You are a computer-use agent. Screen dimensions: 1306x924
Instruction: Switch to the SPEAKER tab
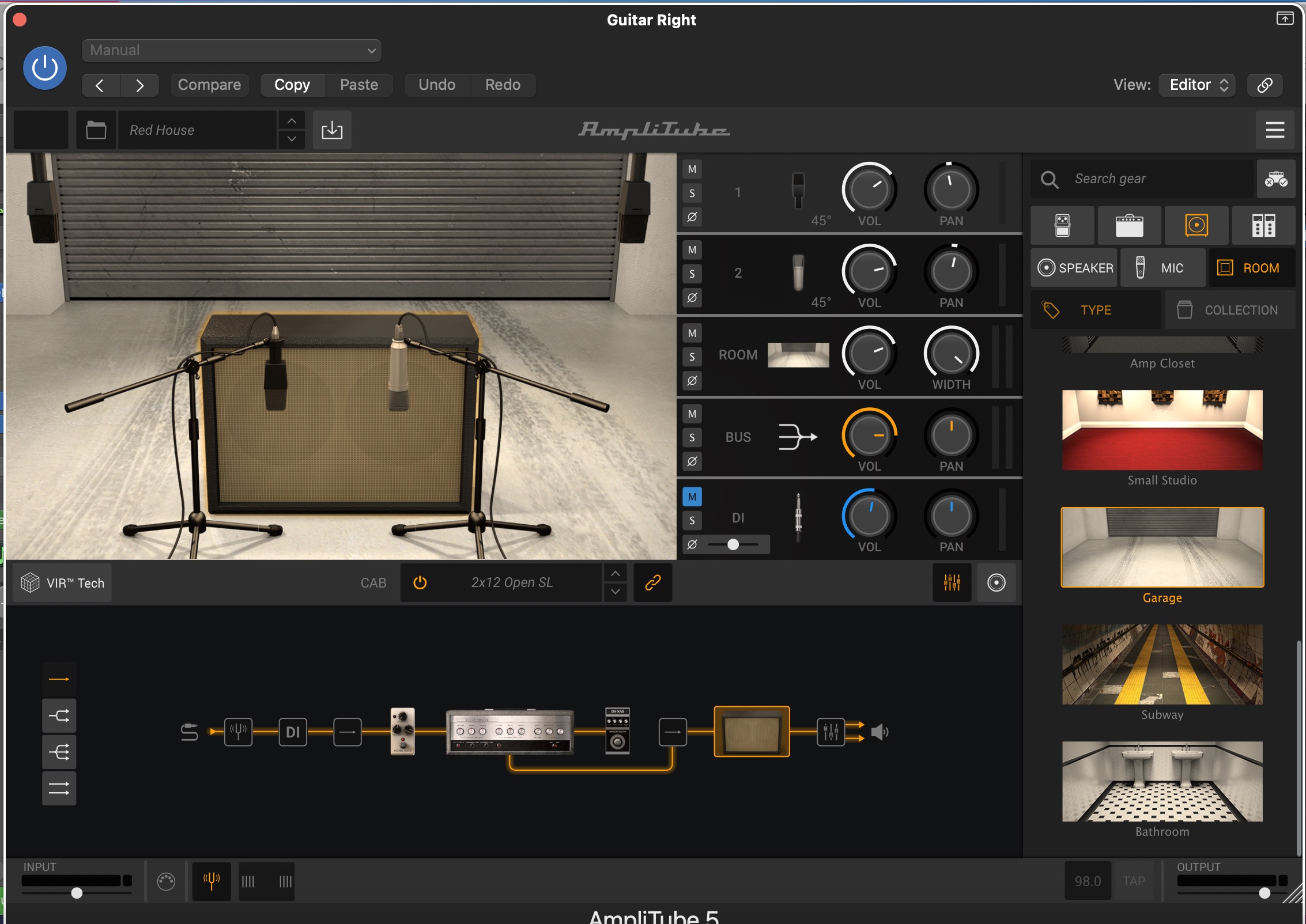click(x=1075, y=268)
